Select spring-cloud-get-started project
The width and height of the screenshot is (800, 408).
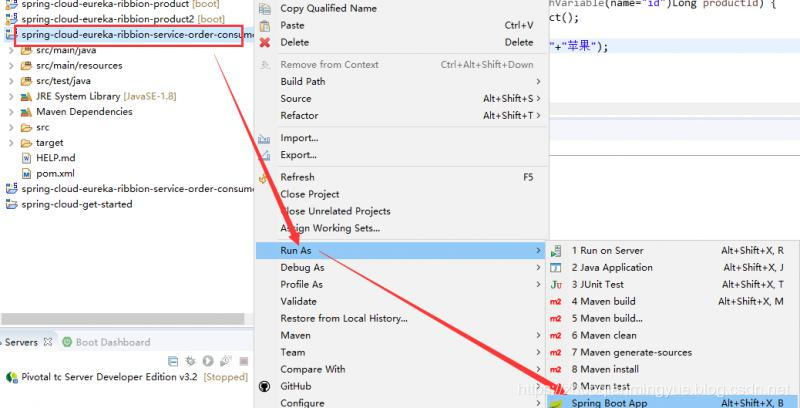(77, 204)
